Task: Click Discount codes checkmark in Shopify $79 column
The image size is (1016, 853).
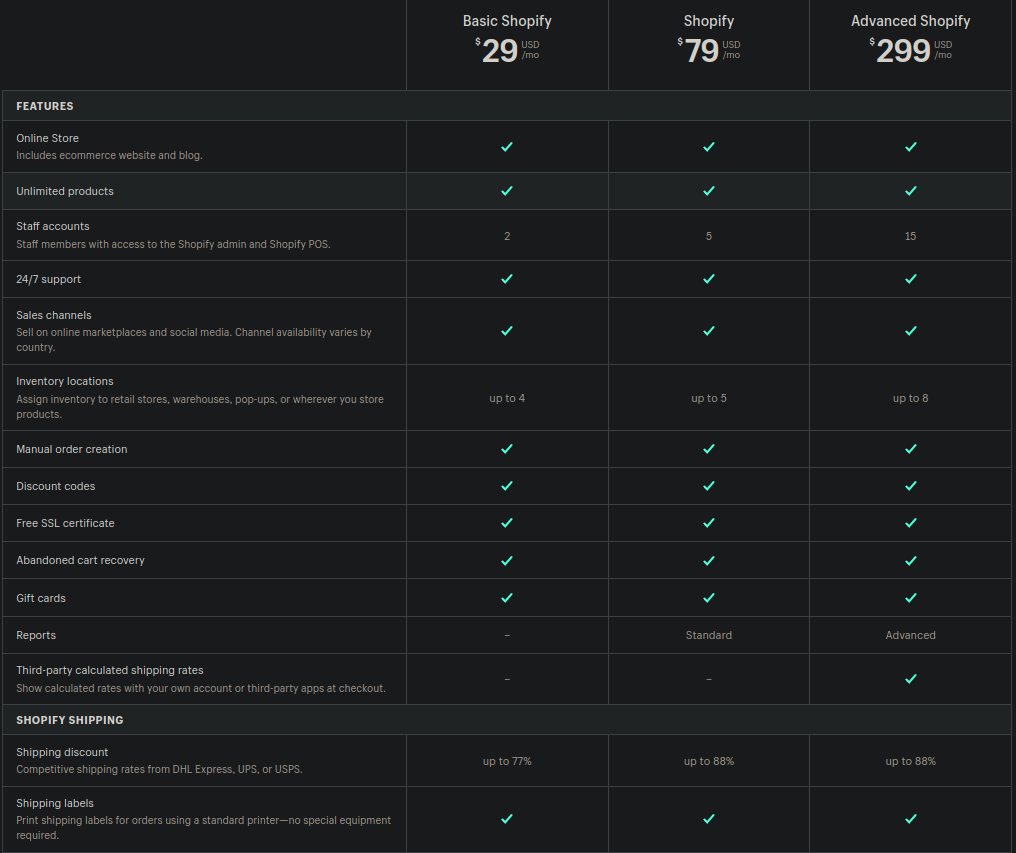Action: pos(709,486)
